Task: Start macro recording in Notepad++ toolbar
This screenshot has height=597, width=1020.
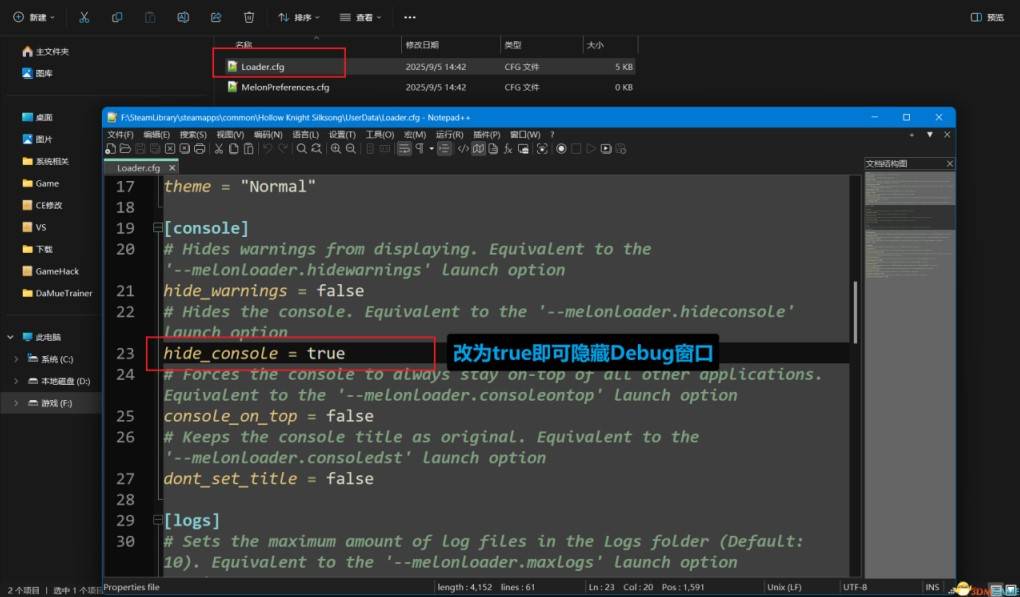Action: pos(561,149)
